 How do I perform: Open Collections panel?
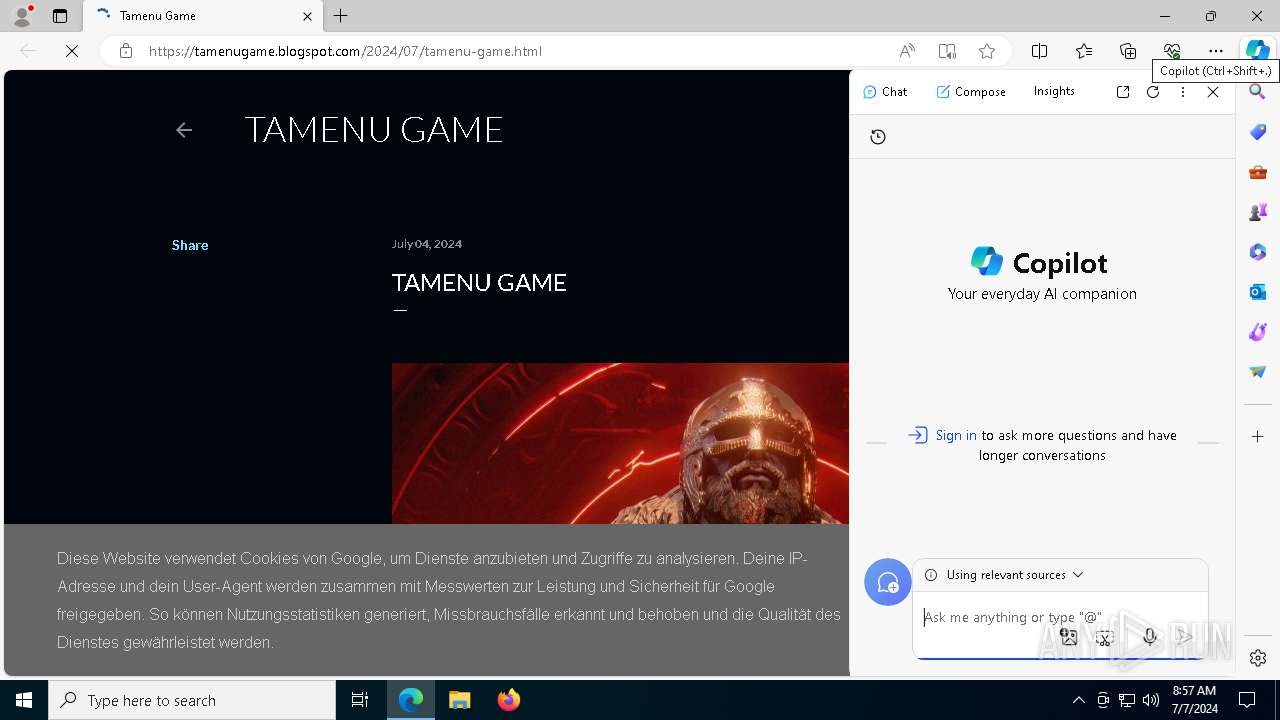1128,51
